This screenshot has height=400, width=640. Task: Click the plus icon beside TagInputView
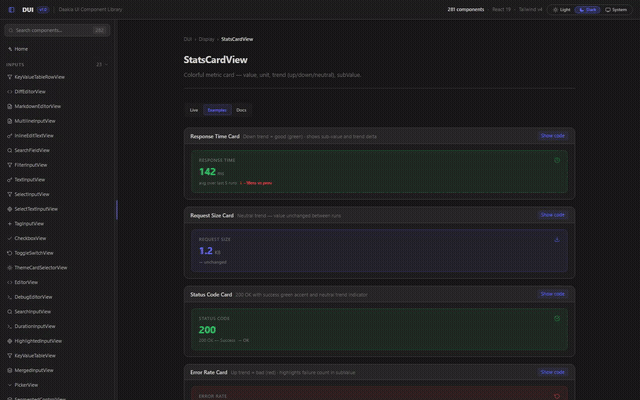tap(9, 224)
